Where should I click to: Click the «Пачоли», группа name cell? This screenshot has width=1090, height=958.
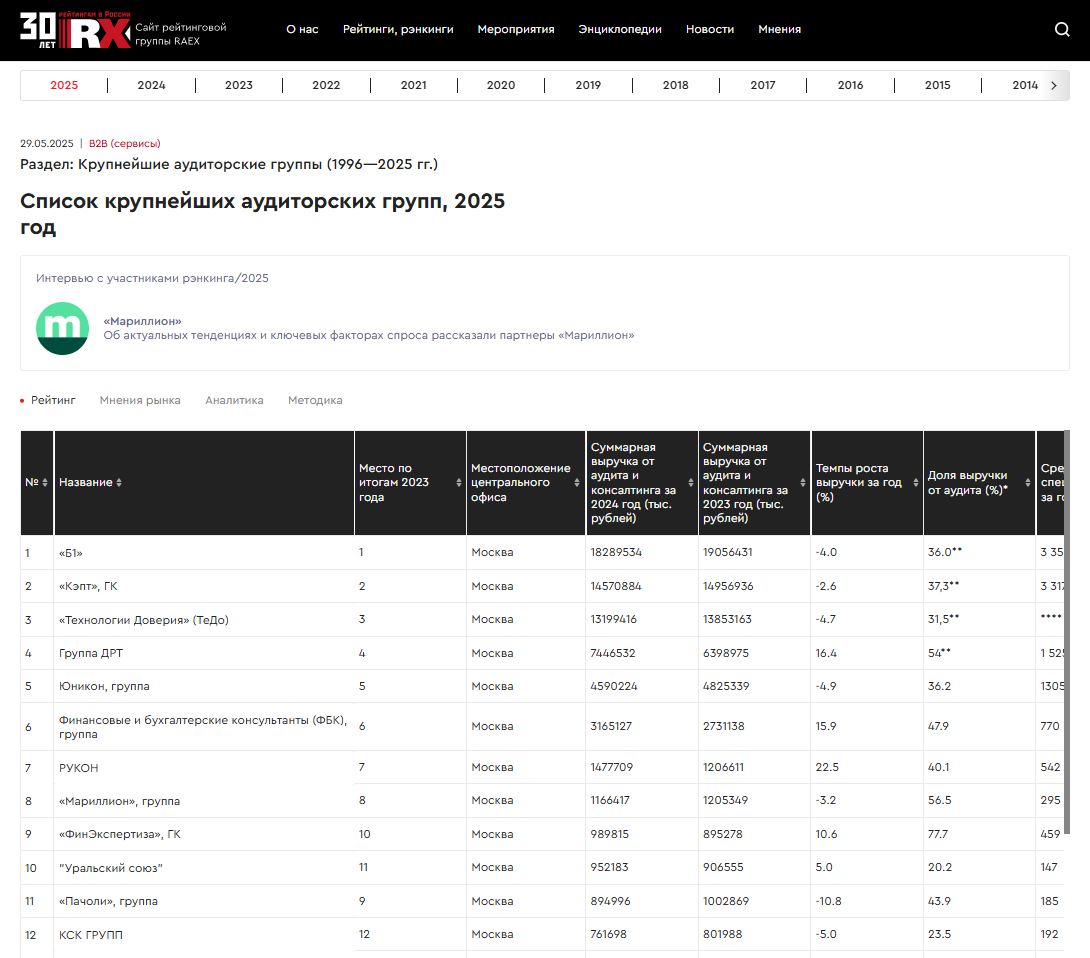108,902
